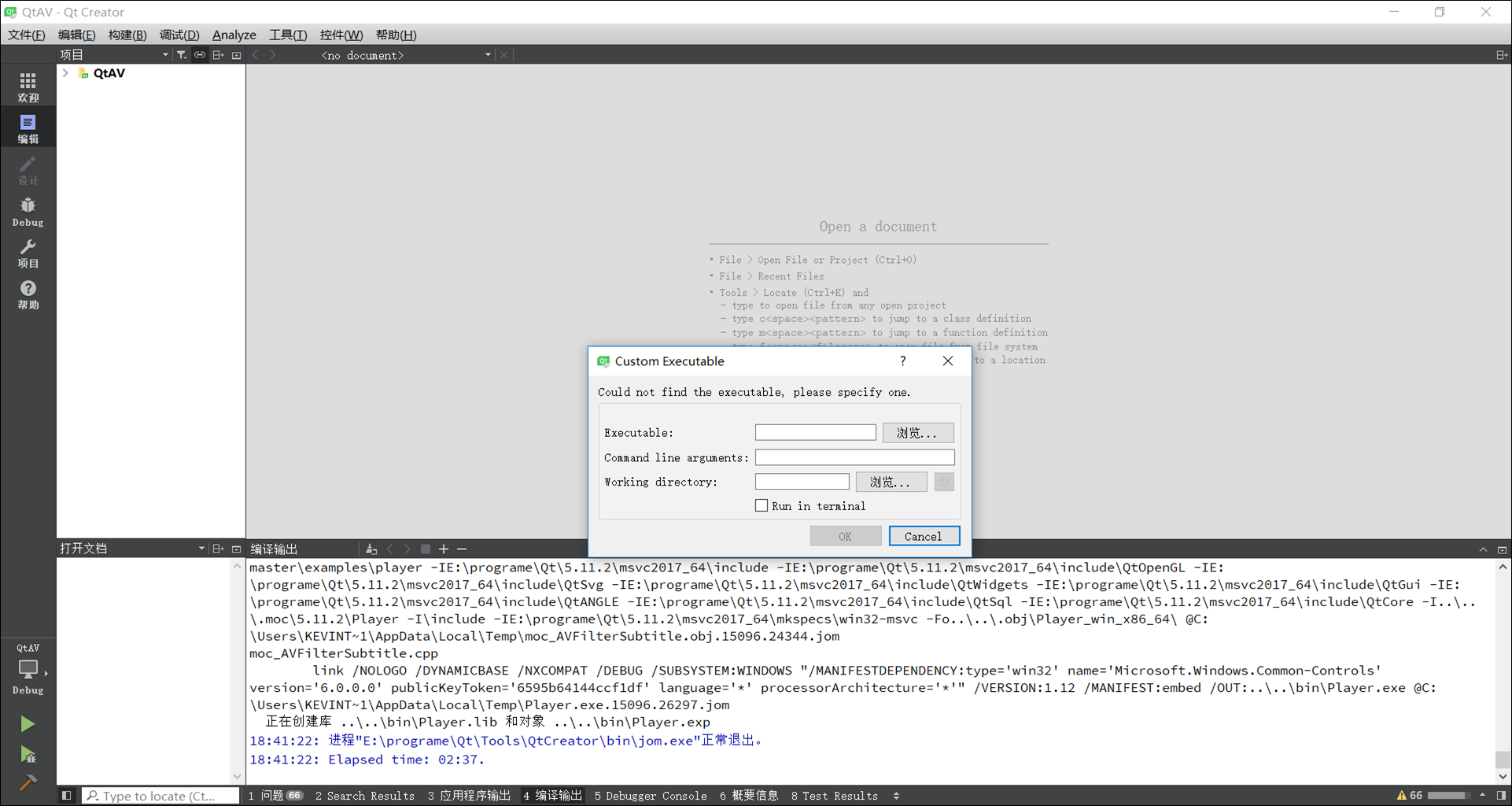Browse for an executable with 浏览... button

pyautogui.click(x=917, y=432)
